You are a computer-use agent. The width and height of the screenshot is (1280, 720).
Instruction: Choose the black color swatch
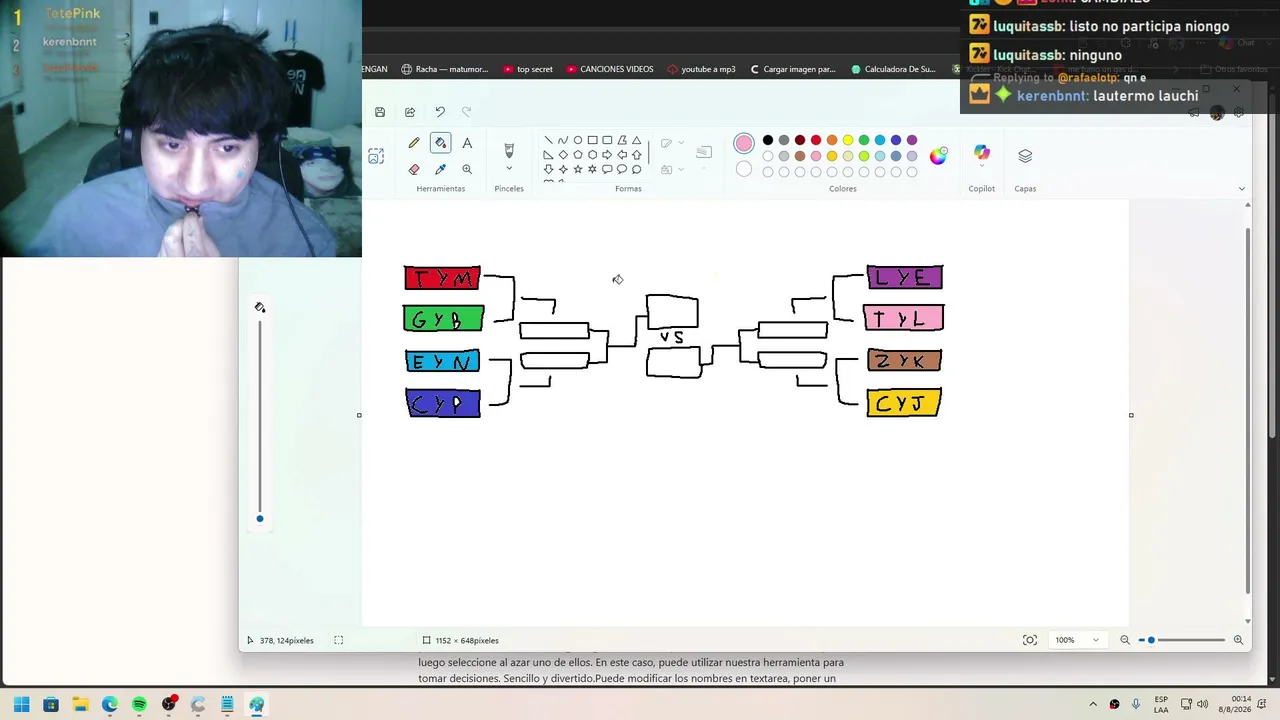[x=768, y=140]
